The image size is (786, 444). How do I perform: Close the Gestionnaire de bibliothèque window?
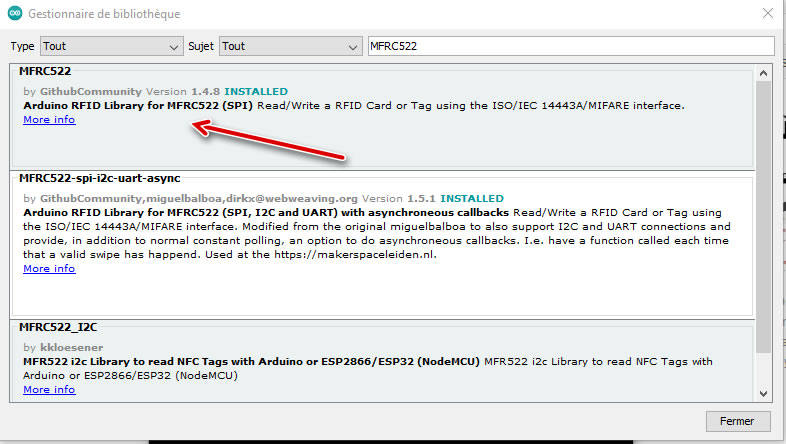pyautogui.click(x=767, y=14)
